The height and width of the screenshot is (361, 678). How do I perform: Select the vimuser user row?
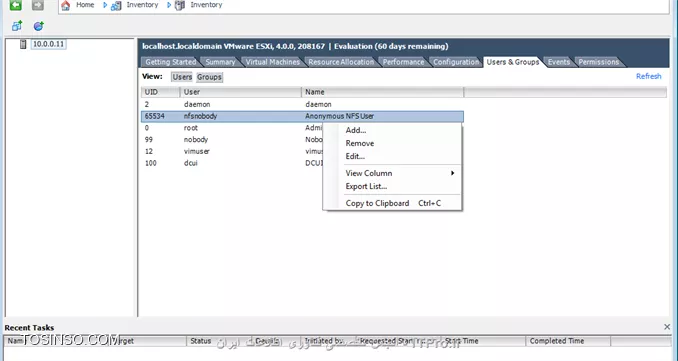coord(232,151)
